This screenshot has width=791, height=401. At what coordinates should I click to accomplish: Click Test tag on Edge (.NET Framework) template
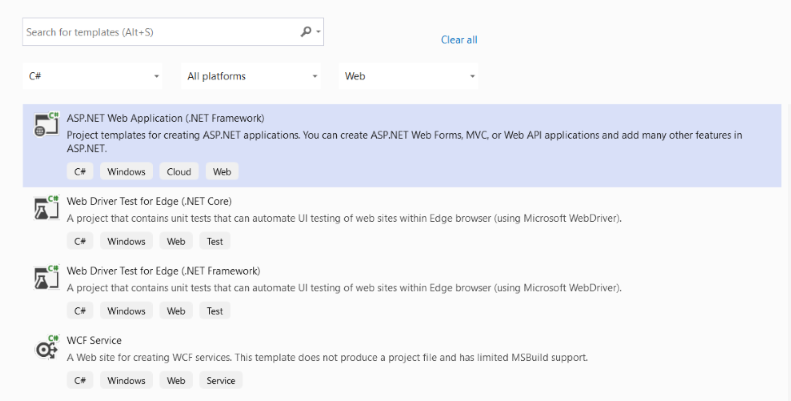pyautogui.click(x=215, y=311)
